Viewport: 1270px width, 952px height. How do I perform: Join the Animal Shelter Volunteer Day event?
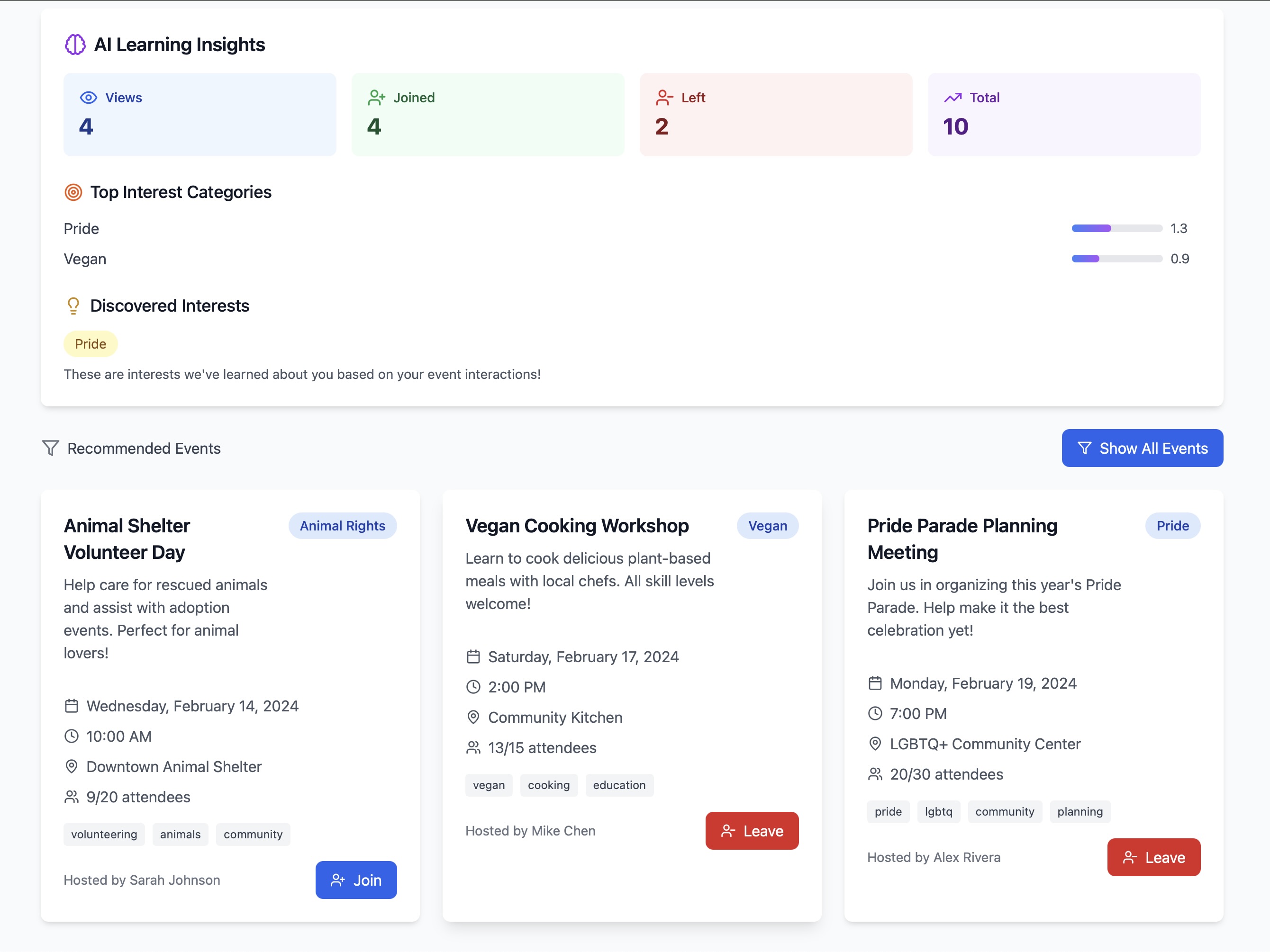[356, 880]
